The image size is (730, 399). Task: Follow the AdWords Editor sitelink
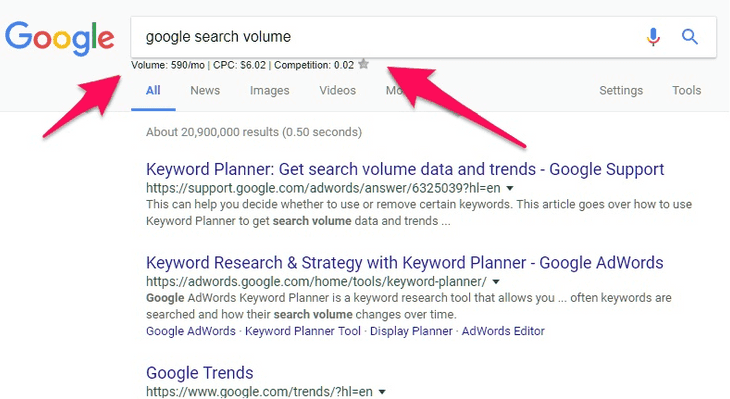pos(503,331)
